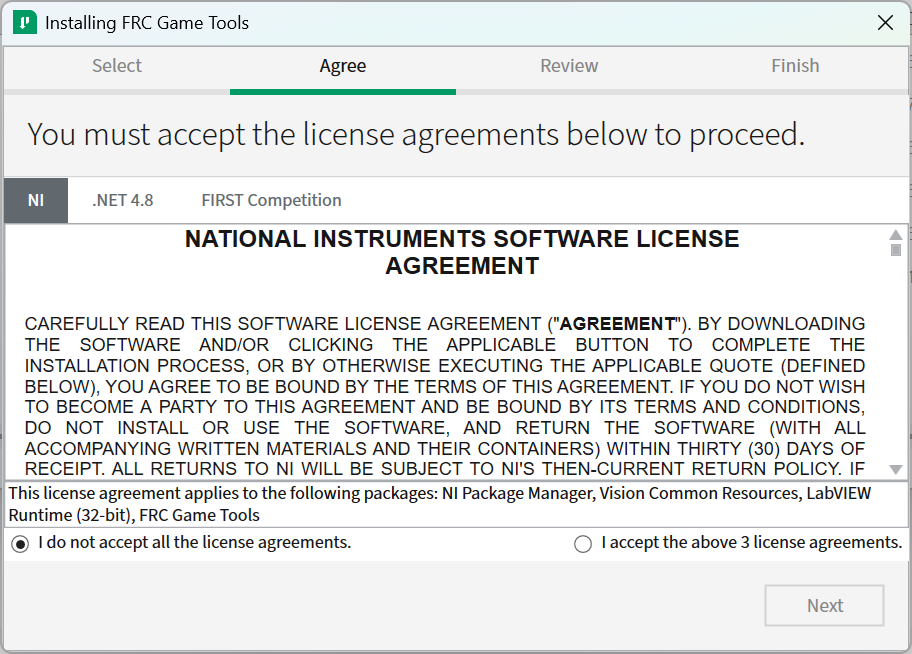Click the Finish step label

(794, 66)
